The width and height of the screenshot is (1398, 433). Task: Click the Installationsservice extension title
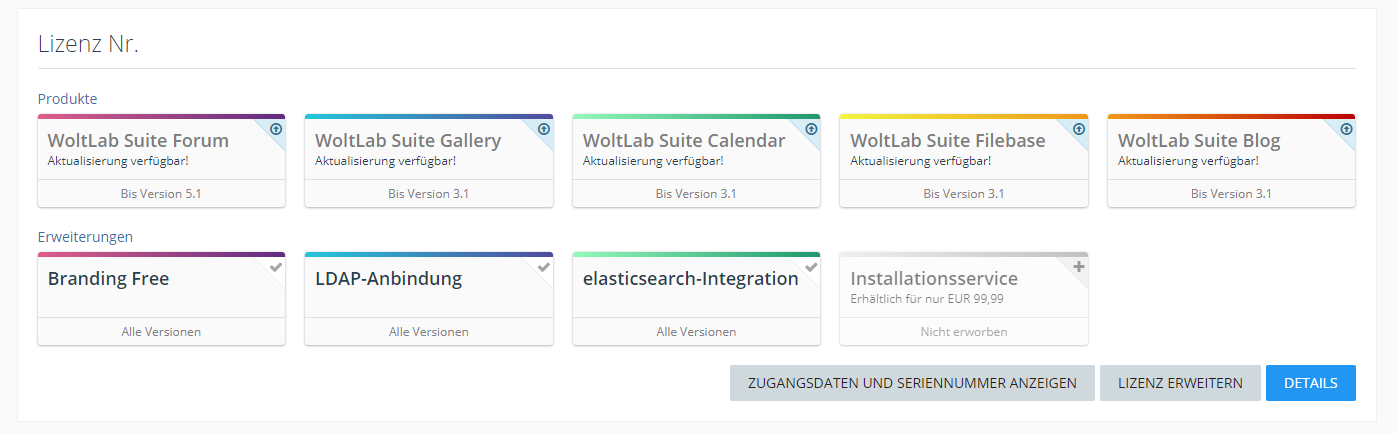[934, 279]
